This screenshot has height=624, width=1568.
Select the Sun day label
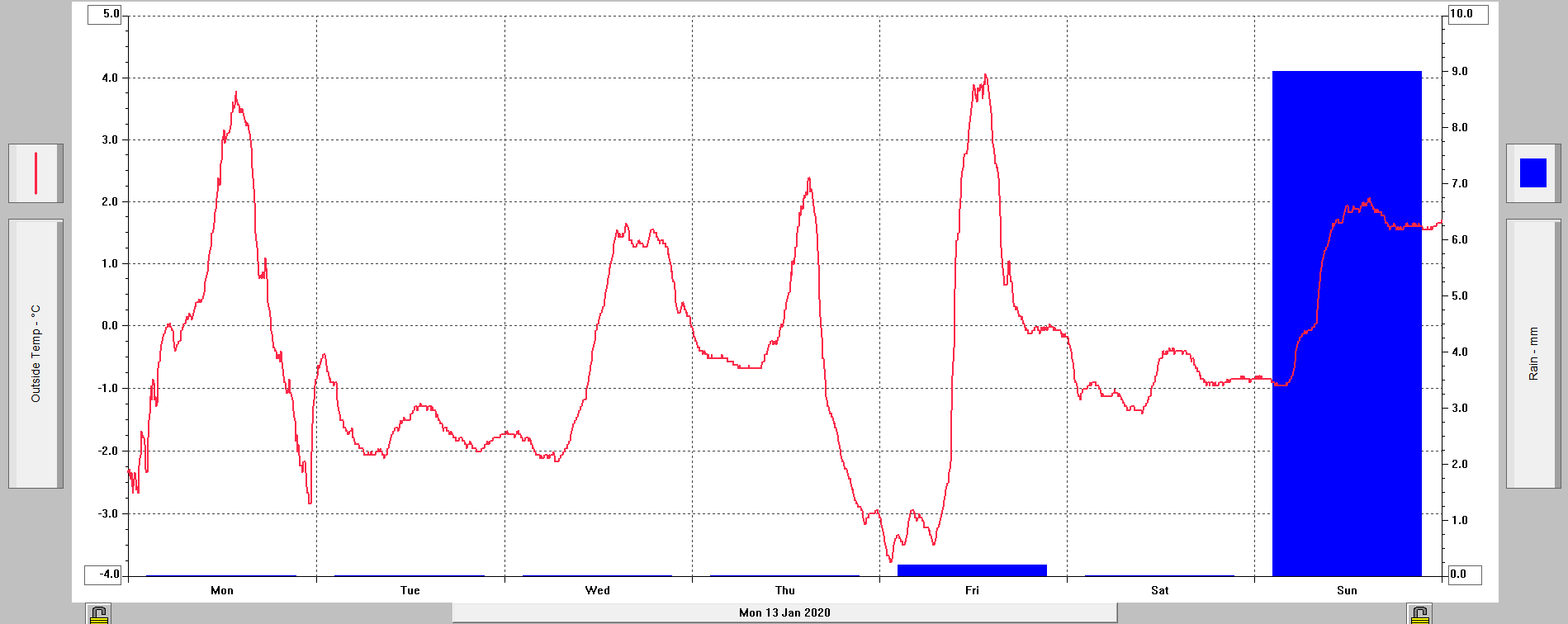(1347, 590)
